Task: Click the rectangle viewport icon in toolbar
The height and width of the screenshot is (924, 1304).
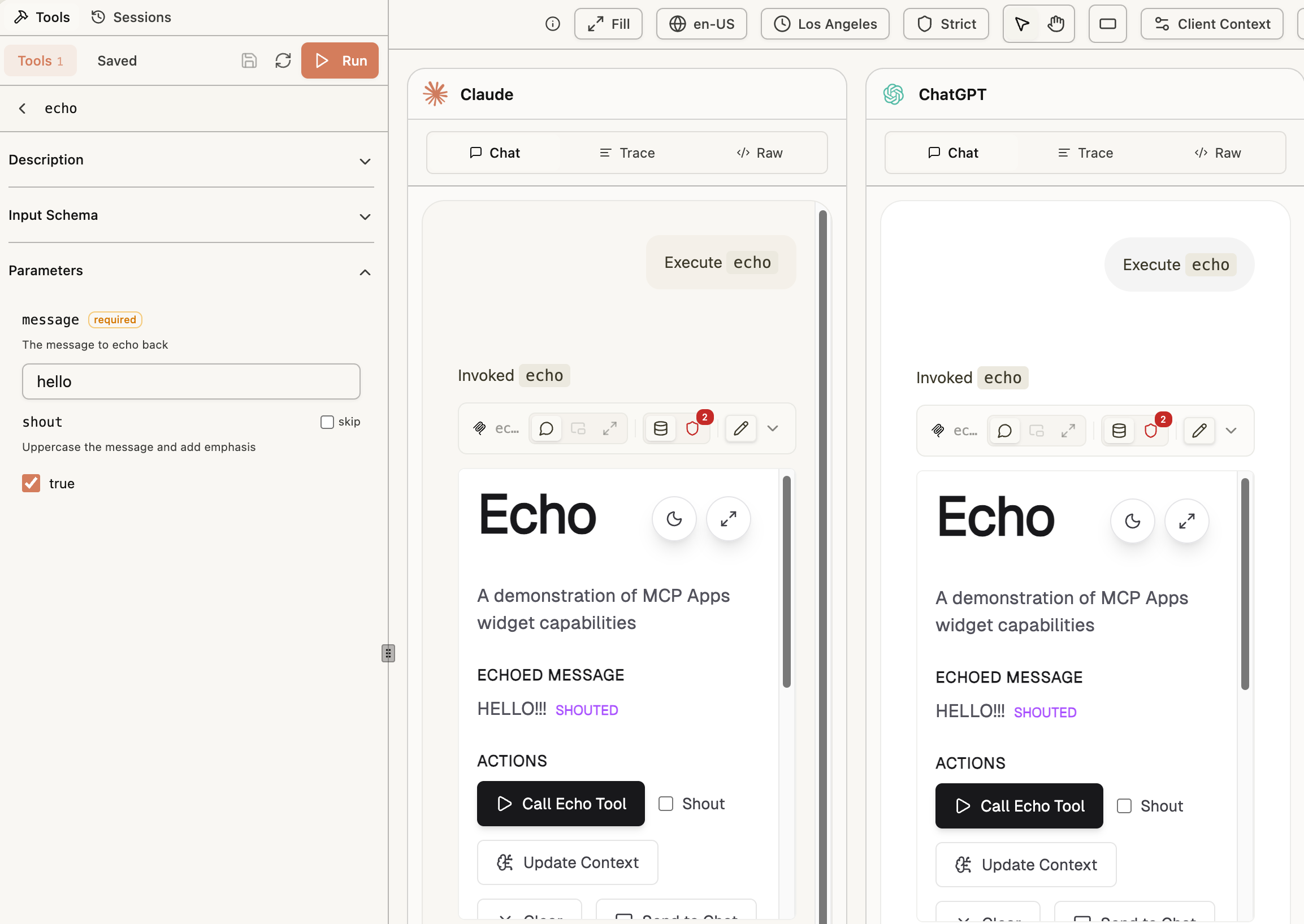Action: point(1107,24)
